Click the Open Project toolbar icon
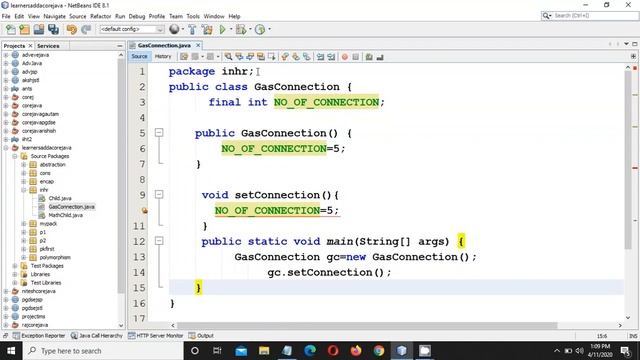Image resolution: width=640 pixels, height=360 pixels. click(x=39, y=29)
